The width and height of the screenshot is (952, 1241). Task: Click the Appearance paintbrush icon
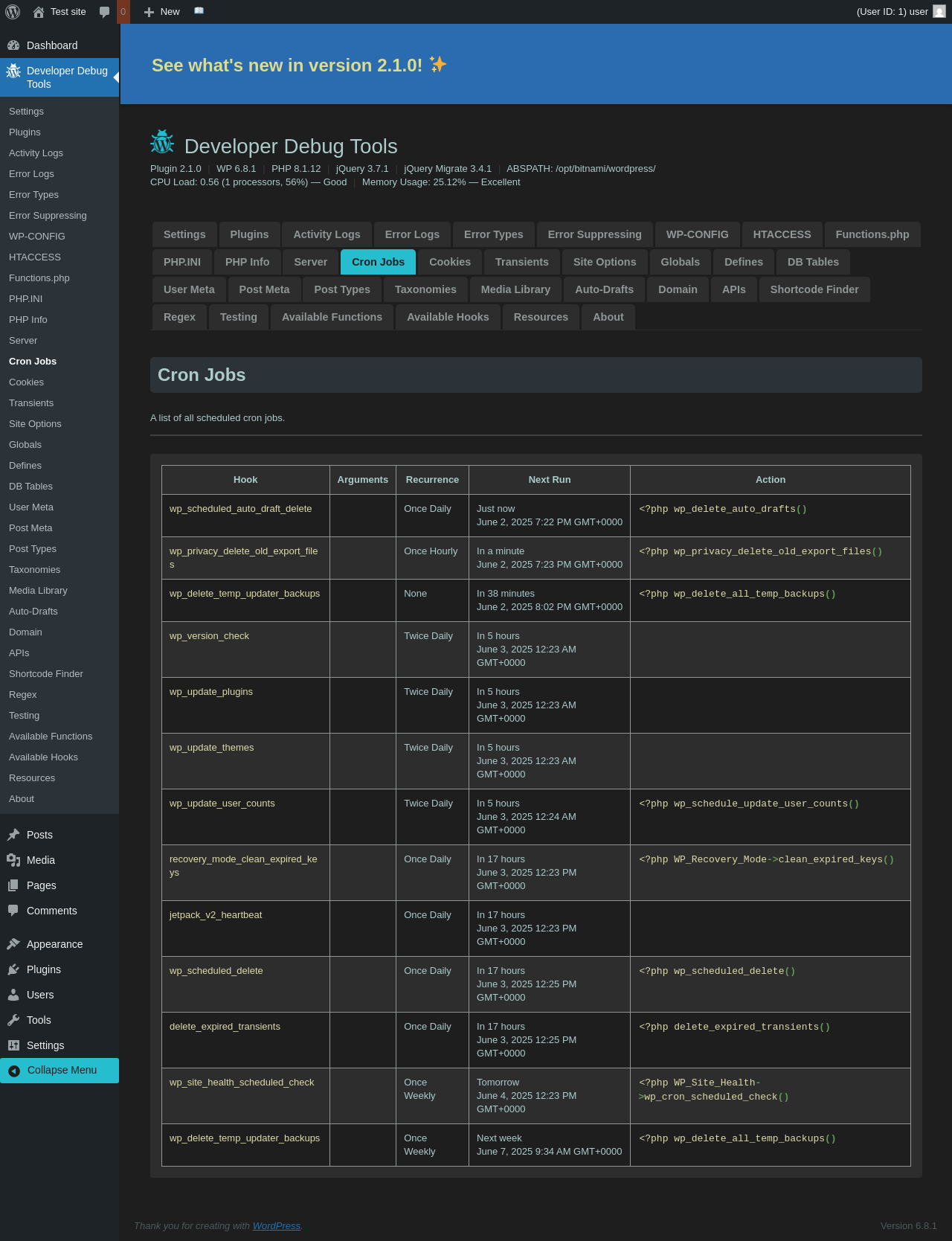point(13,944)
